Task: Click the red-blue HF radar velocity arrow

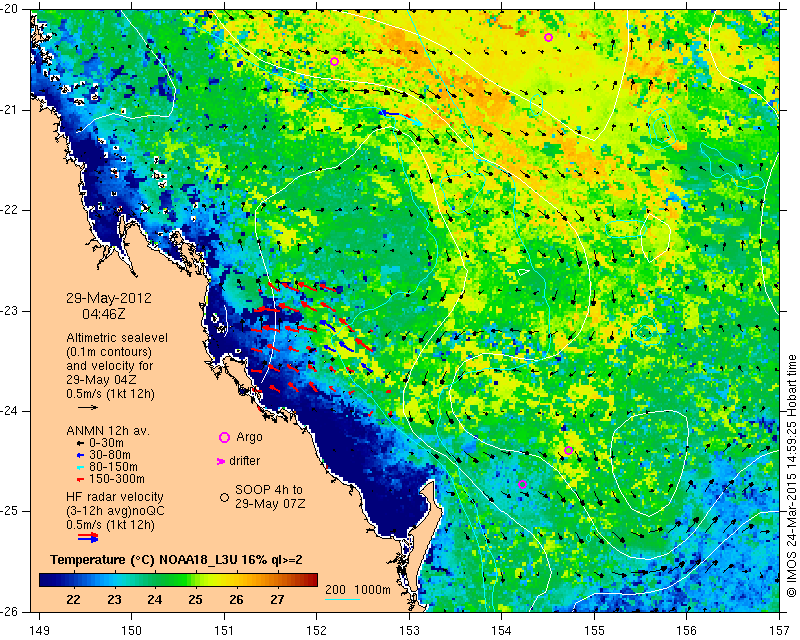Action: point(88,537)
